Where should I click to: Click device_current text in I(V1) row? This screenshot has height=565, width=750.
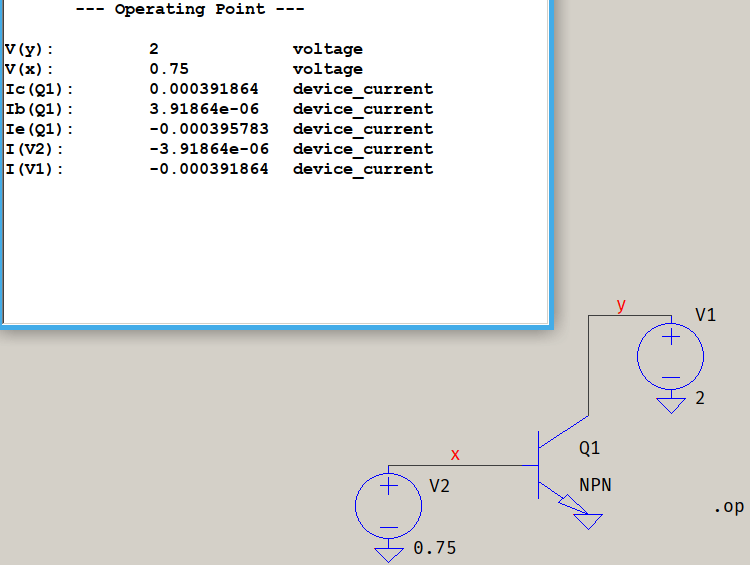pos(363,169)
